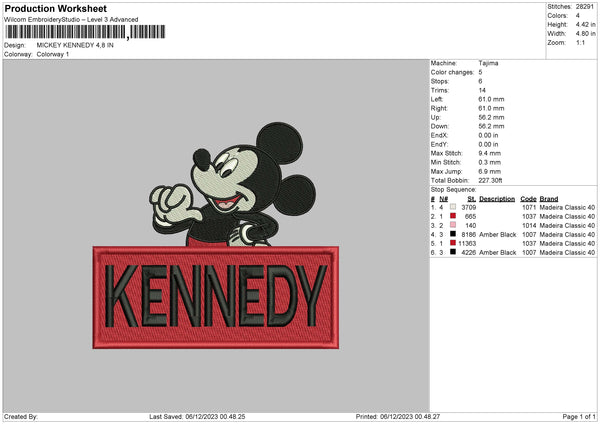Click the 'Brand' column header

[549, 199]
